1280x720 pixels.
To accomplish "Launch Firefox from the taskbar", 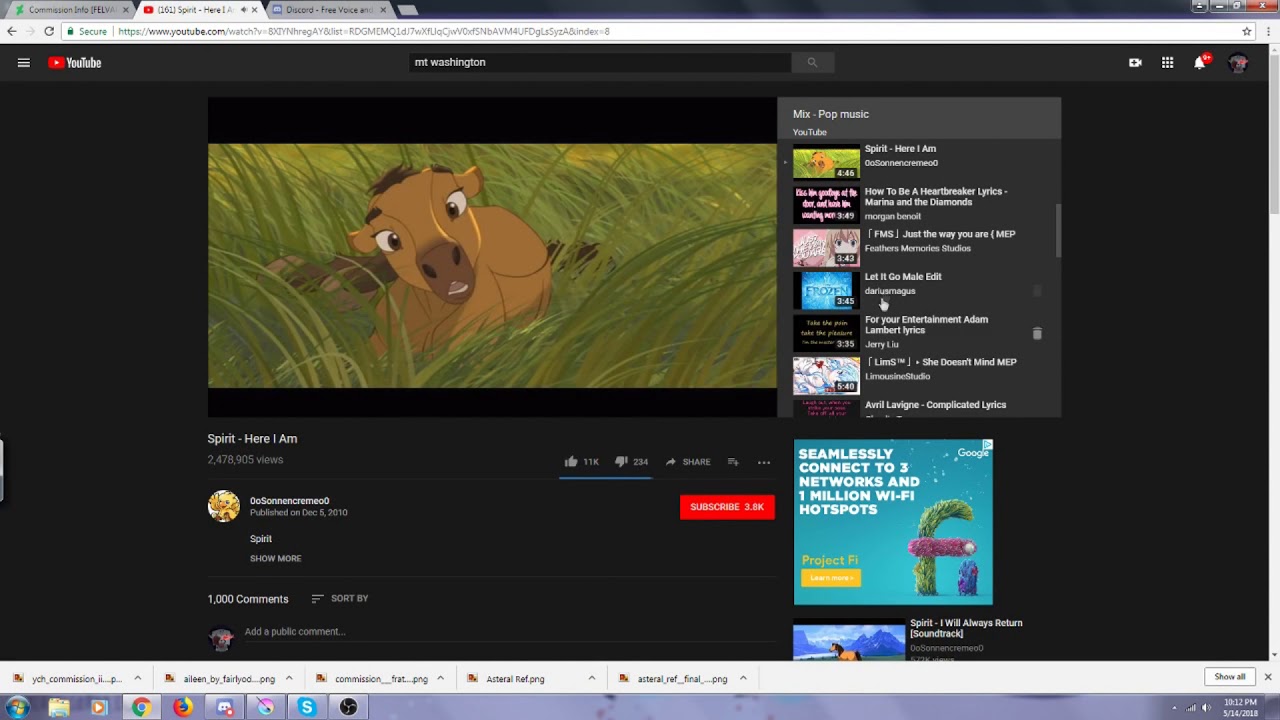I will pos(182,707).
